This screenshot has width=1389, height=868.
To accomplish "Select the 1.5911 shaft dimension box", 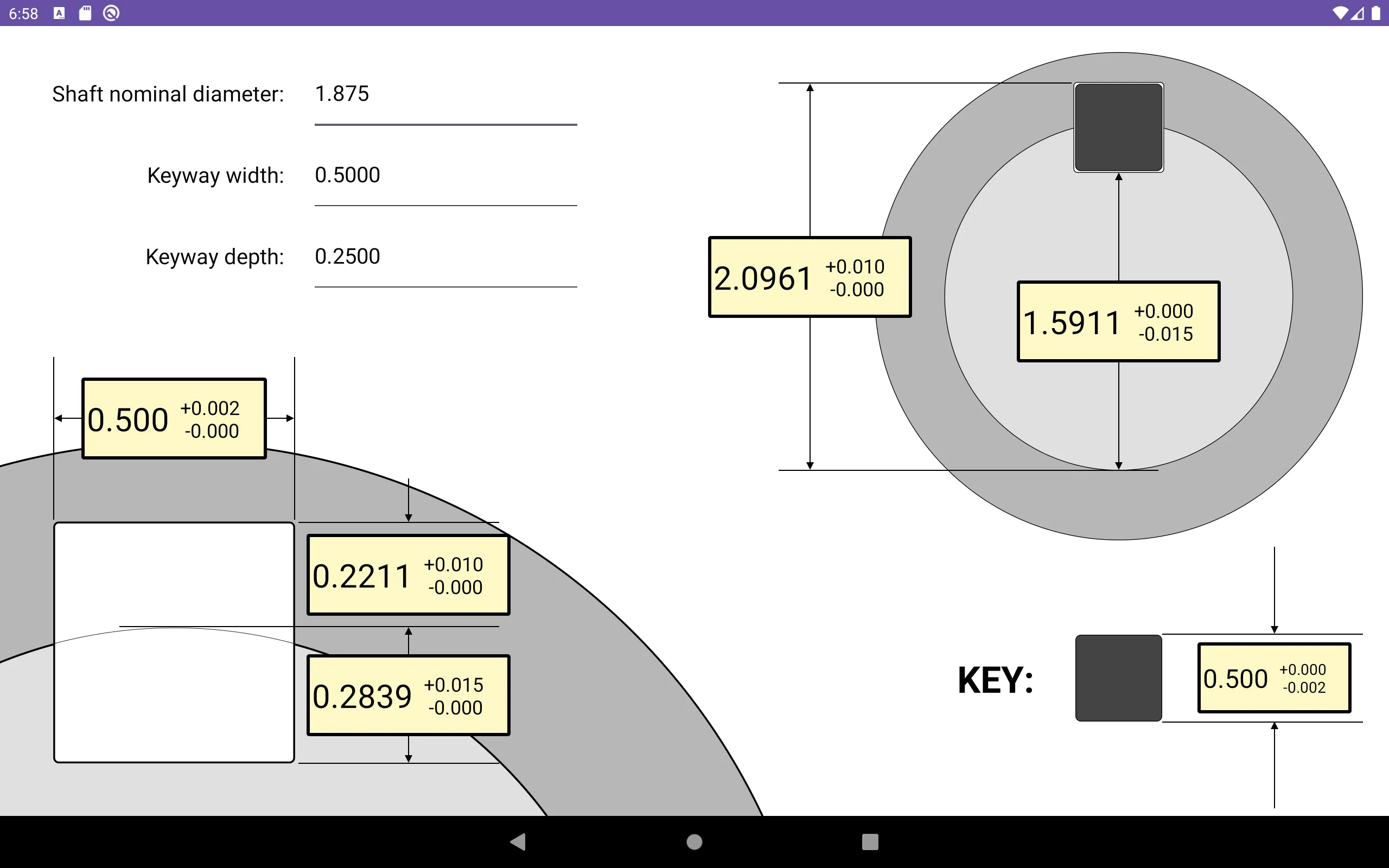I will 1118,322.
